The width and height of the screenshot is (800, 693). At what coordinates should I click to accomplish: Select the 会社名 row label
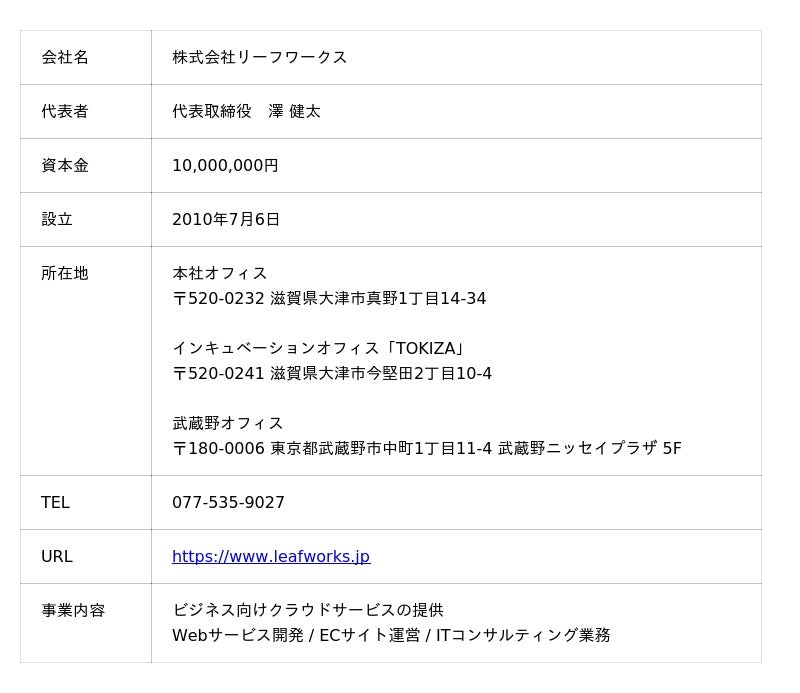click(x=65, y=58)
